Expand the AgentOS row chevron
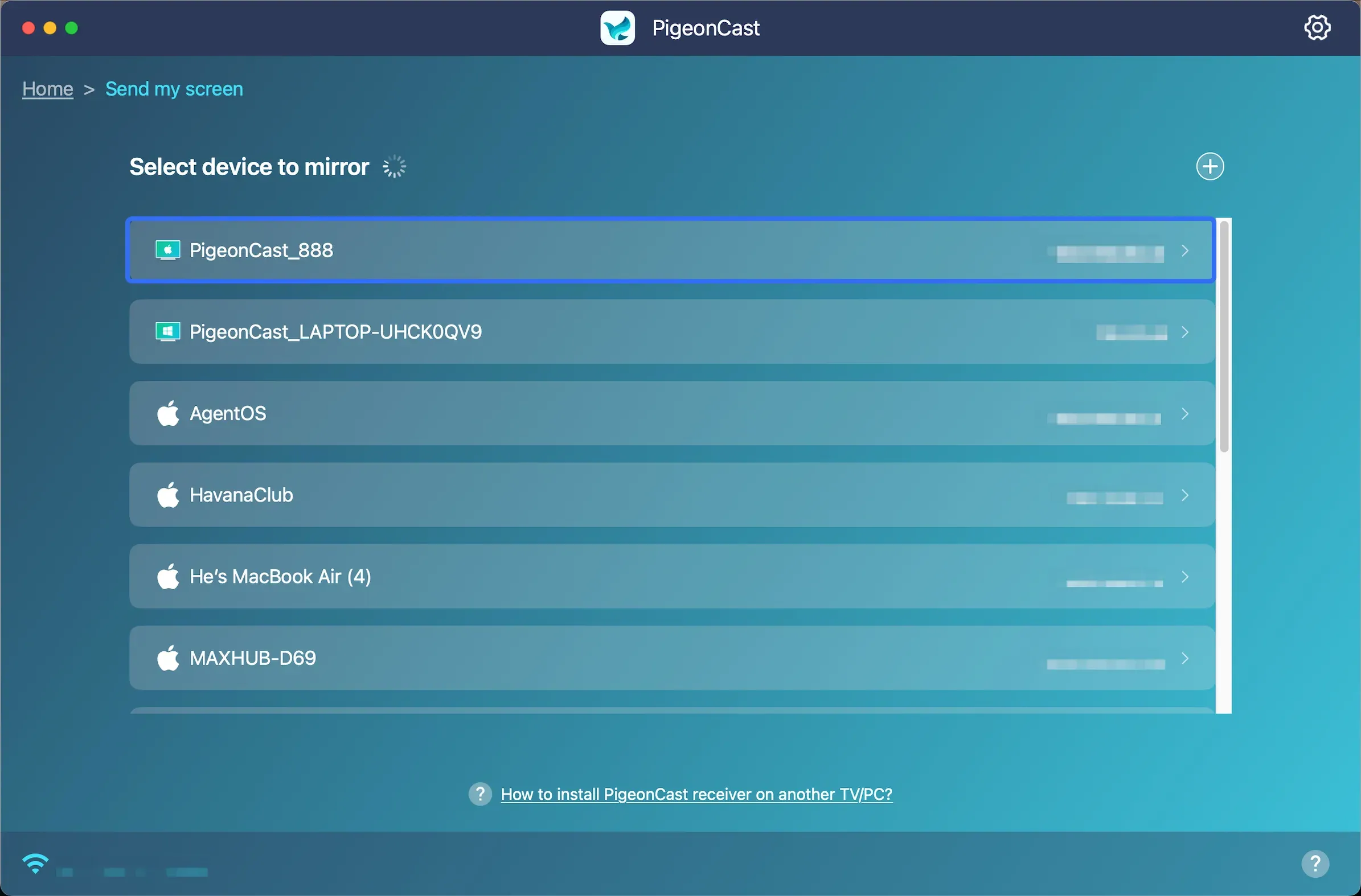Image resolution: width=1361 pixels, height=896 pixels. [x=1185, y=413]
